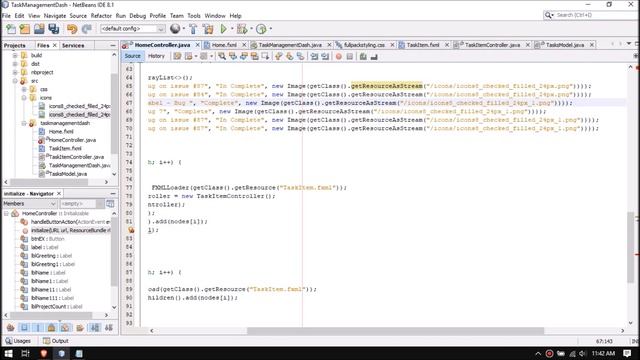Click the Shift Line Right icon
Viewport: 640px width, 360px height.
coord(325,56)
